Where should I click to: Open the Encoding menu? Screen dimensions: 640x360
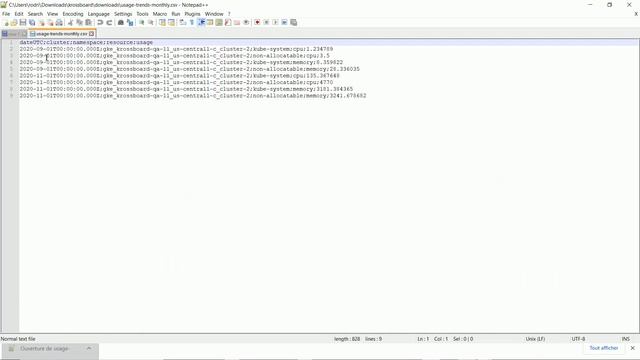tap(73, 14)
